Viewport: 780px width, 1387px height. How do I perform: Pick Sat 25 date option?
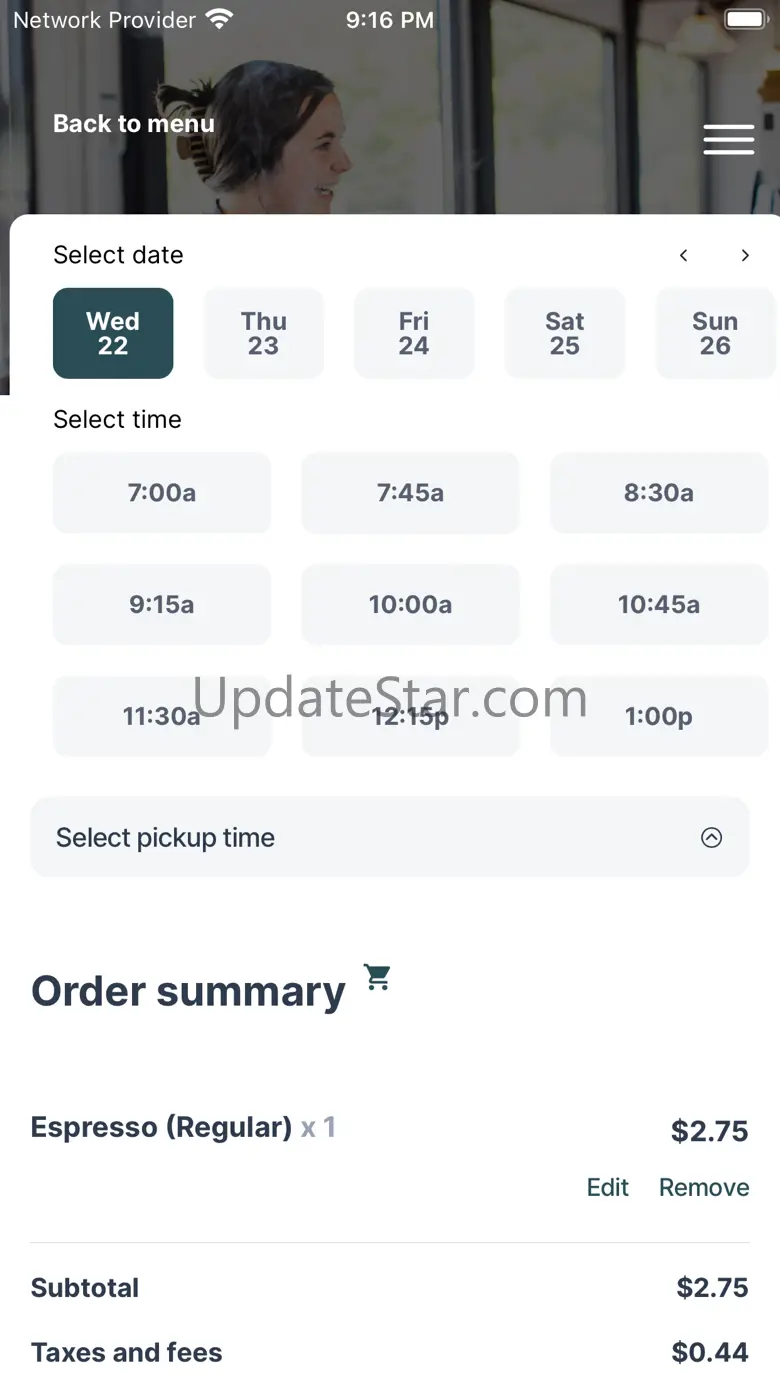[x=565, y=333]
